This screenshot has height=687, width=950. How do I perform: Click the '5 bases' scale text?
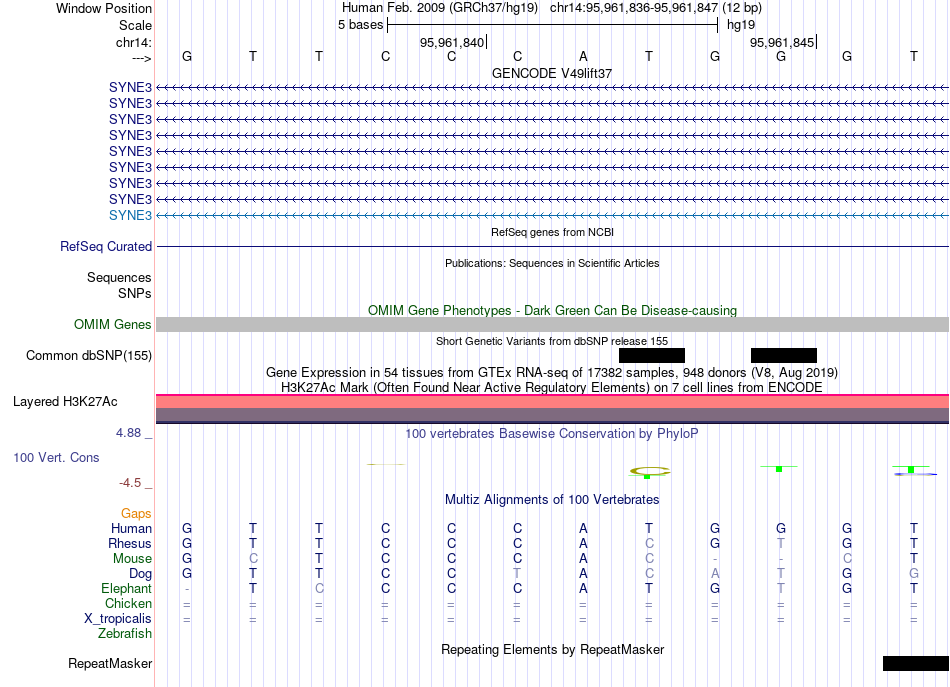pos(360,25)
